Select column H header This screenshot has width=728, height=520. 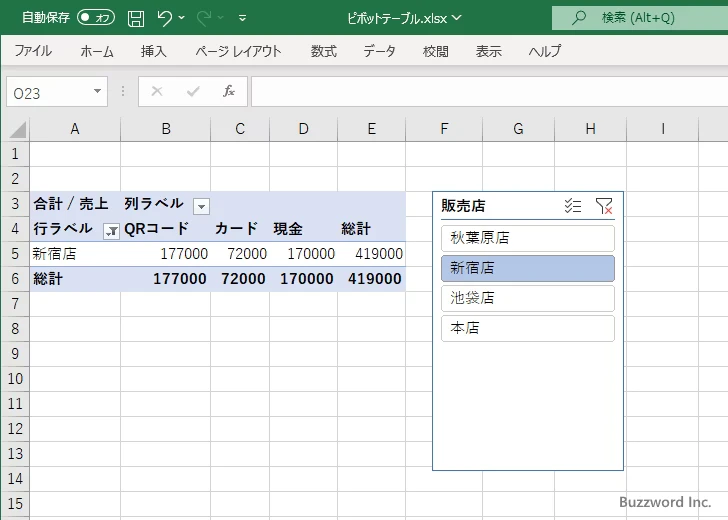click(x=591, y=129)
